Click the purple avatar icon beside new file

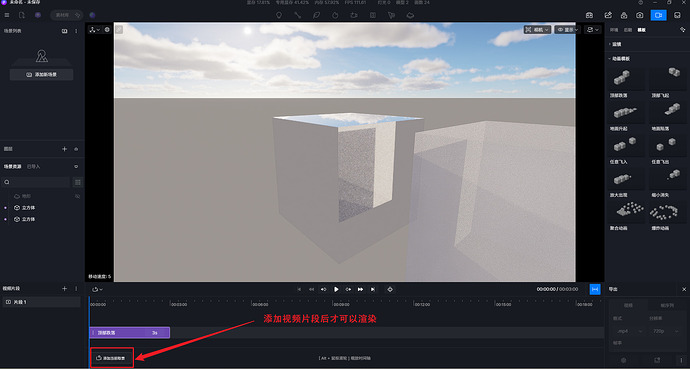click(38, 15)
